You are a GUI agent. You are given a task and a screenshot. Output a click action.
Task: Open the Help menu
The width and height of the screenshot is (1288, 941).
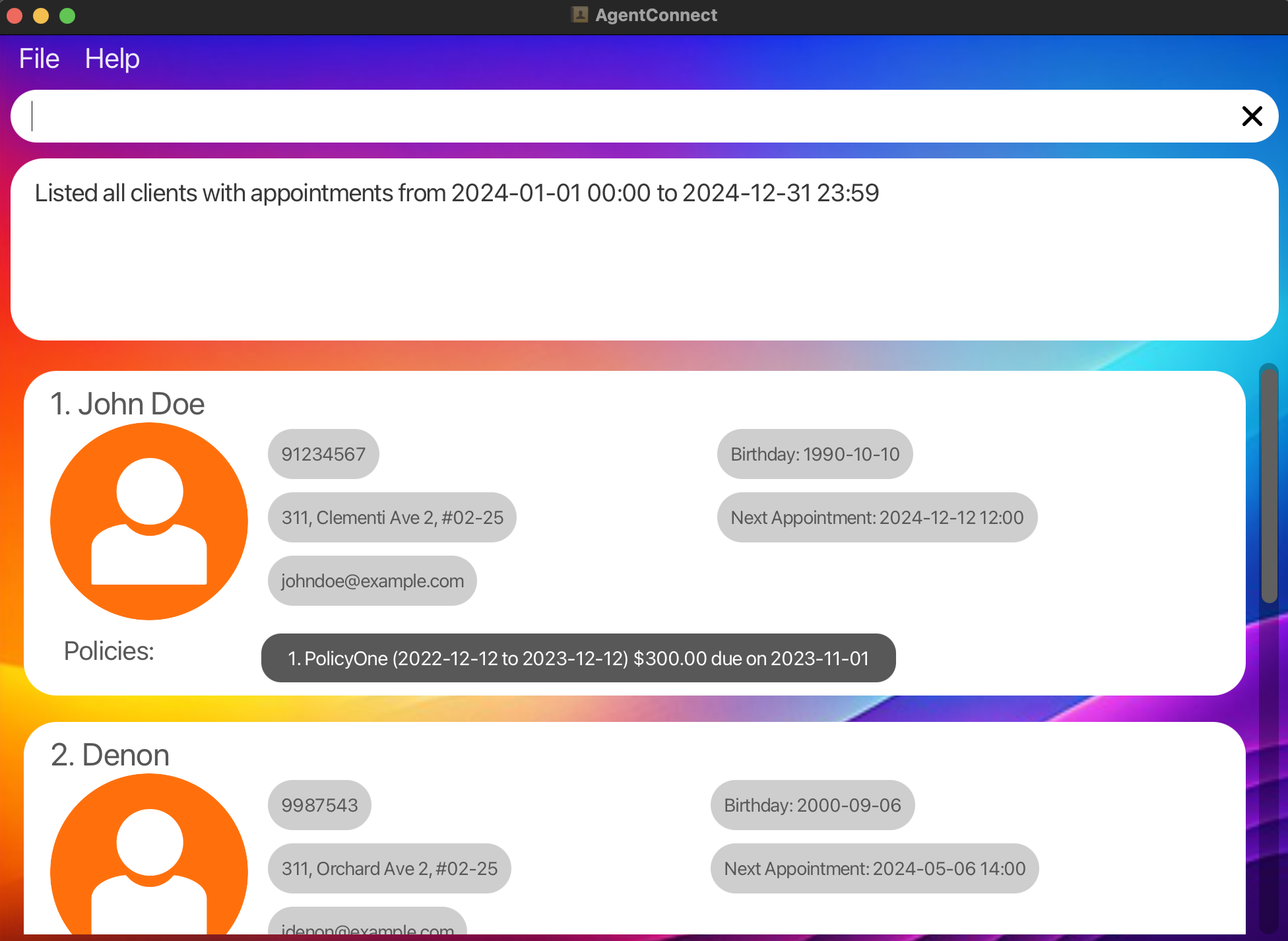[112, 59]
